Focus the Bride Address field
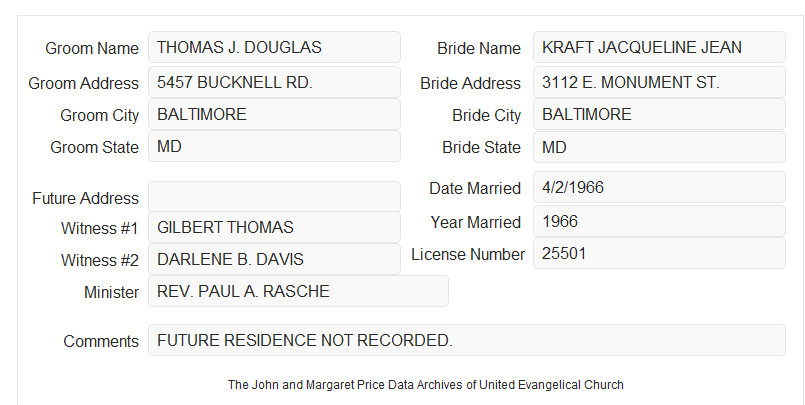The image size is (805, 405). pyautogui.click(x=659, y=82)
